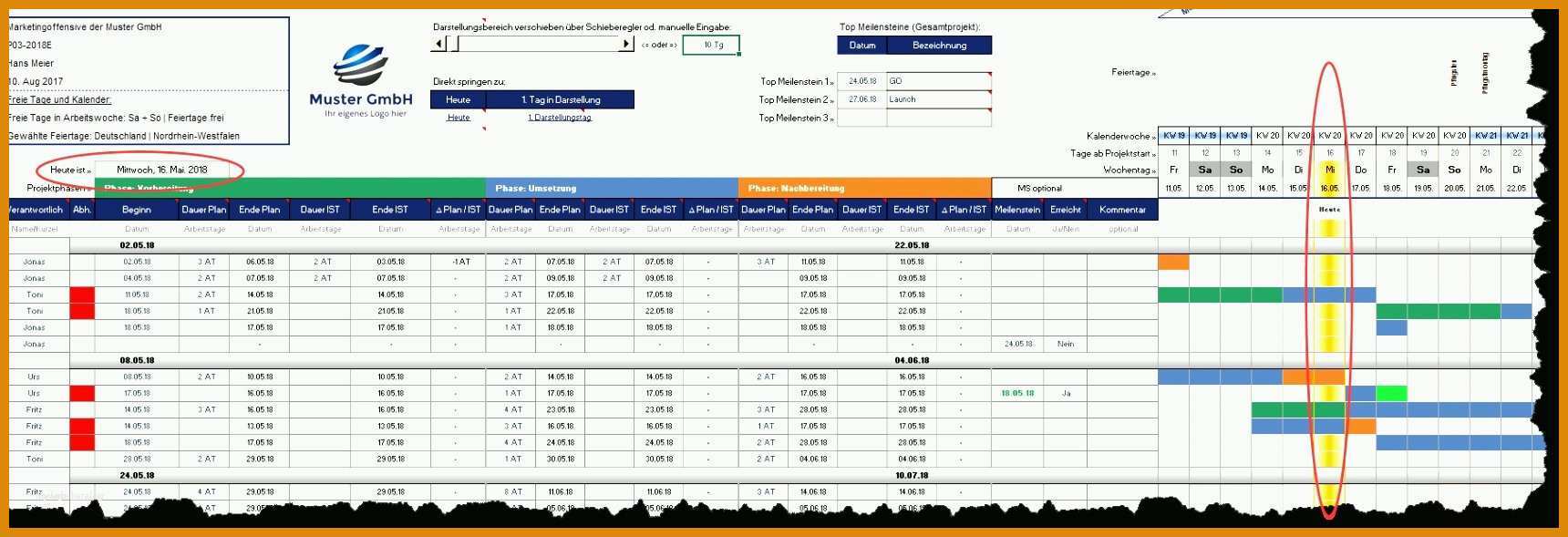Click the '1. Tag in Darstellung' button
This screenshot has height=537, width=1568.
[560, 99]
